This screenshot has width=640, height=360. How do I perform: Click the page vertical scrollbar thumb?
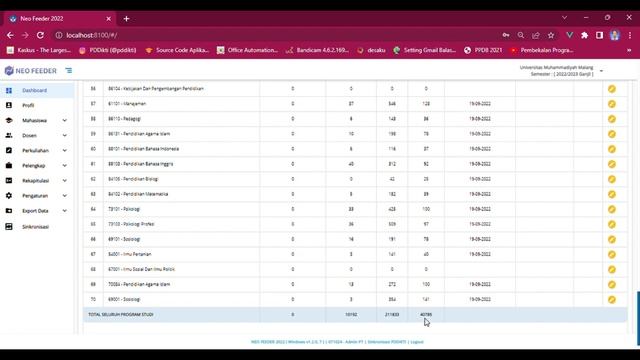tap(638, 318)
